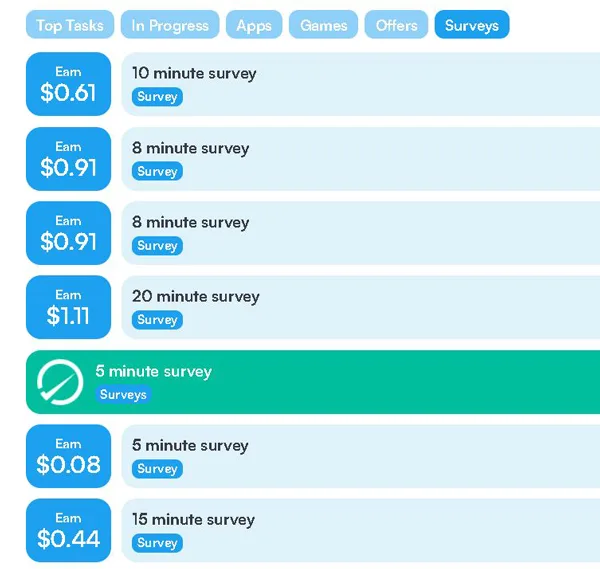The width and height of the screenshot is (600, 569).
Task: Open the $0.08 5 minute survey
Action: pyautogui.click(x=360, y=456)
